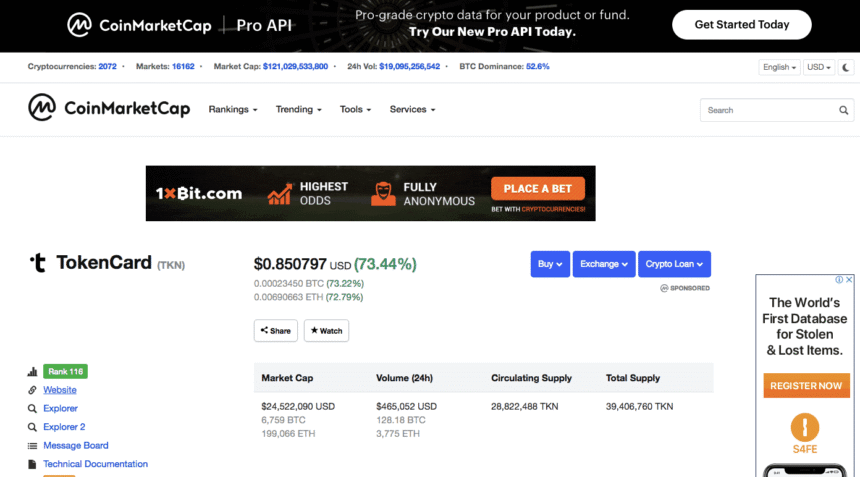Click the (73.44%) change text

click(385, 264)
